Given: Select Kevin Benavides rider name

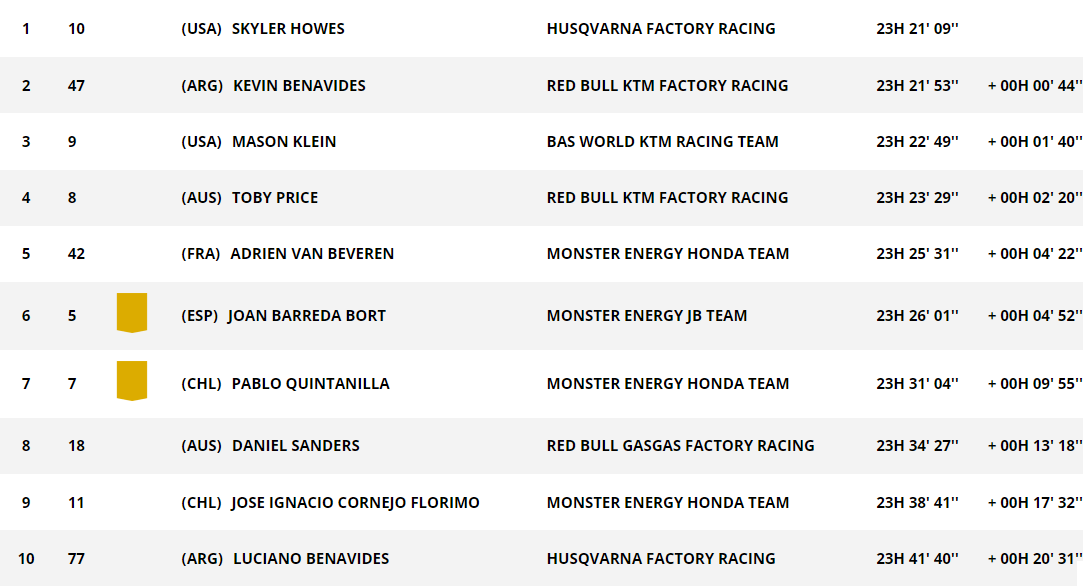Looking at the screenshot, I should tap(299, 86).
